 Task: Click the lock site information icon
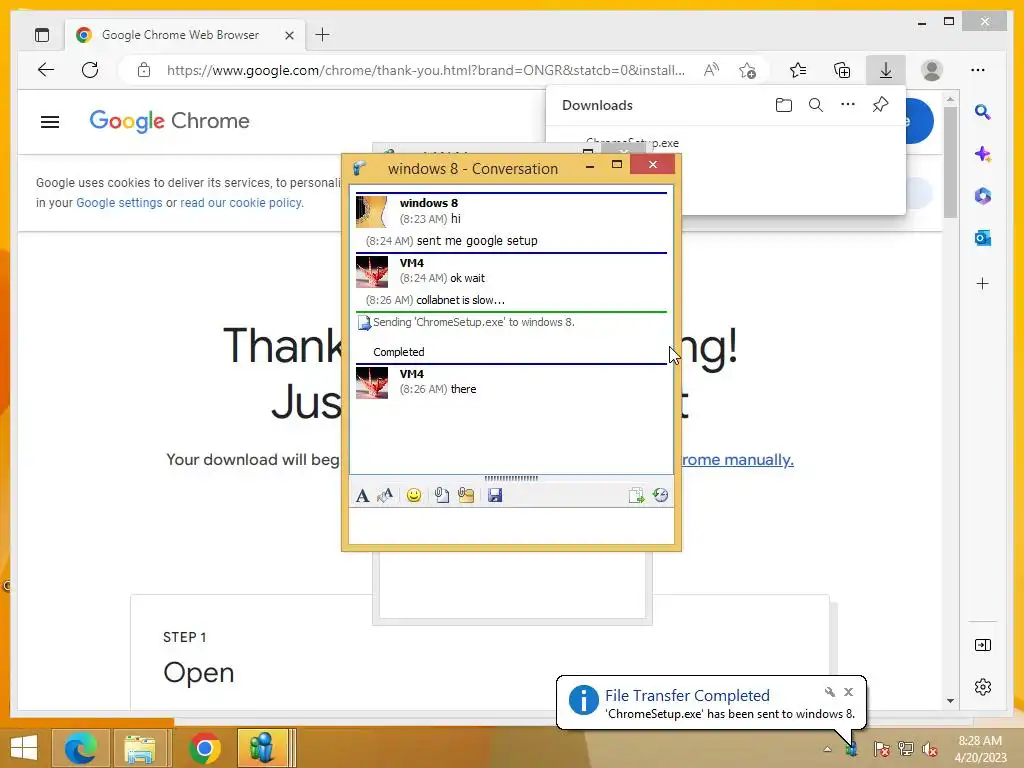tap(144, 70)
